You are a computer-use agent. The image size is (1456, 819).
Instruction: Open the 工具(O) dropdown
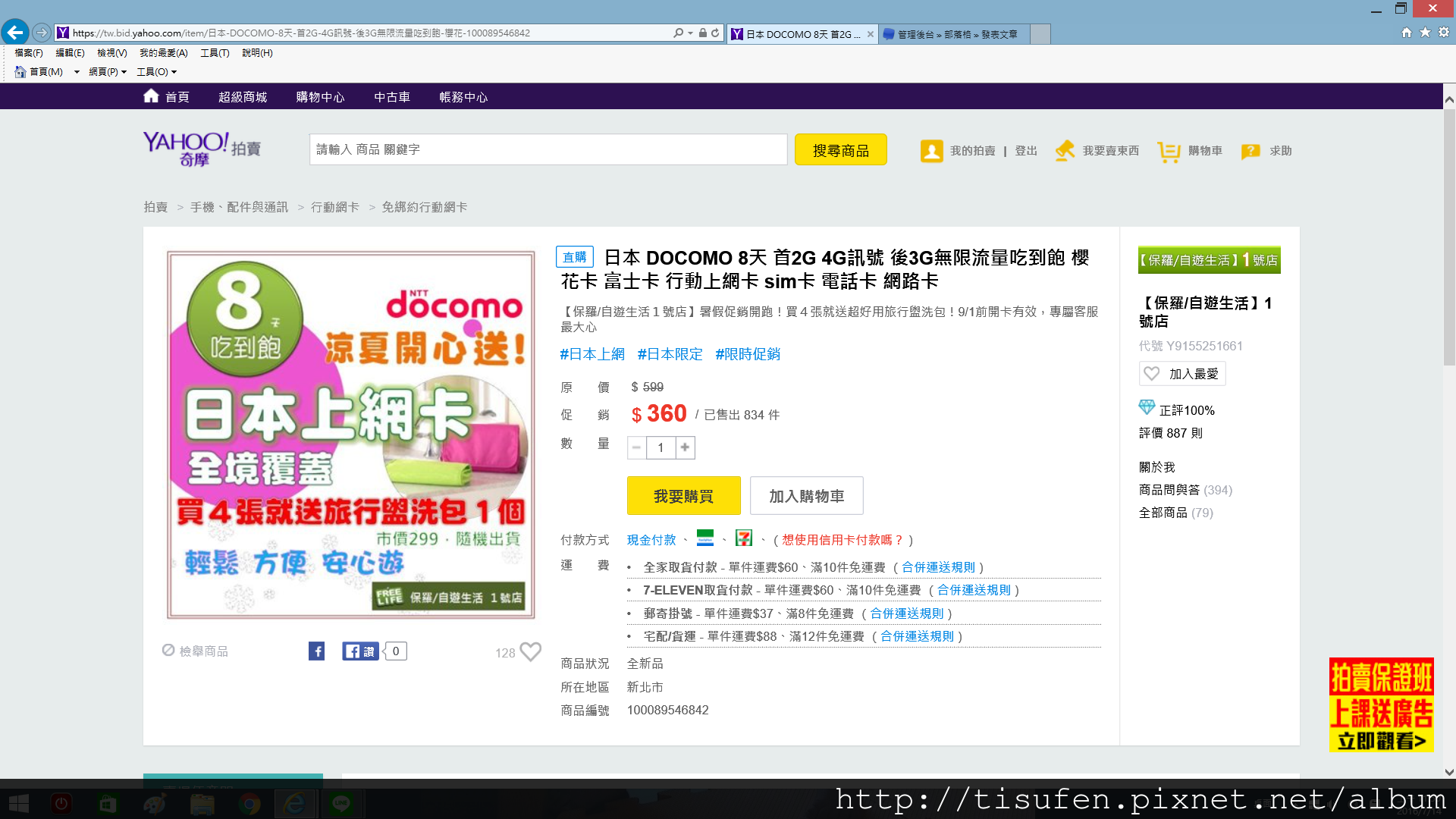[156, 72]
